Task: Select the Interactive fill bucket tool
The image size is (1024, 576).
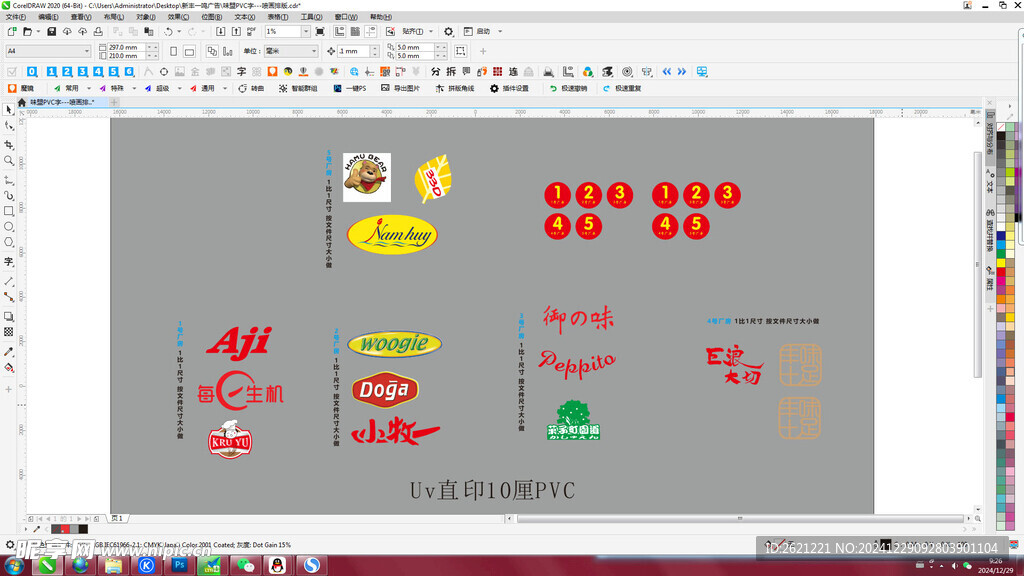Action: [8, 368]
